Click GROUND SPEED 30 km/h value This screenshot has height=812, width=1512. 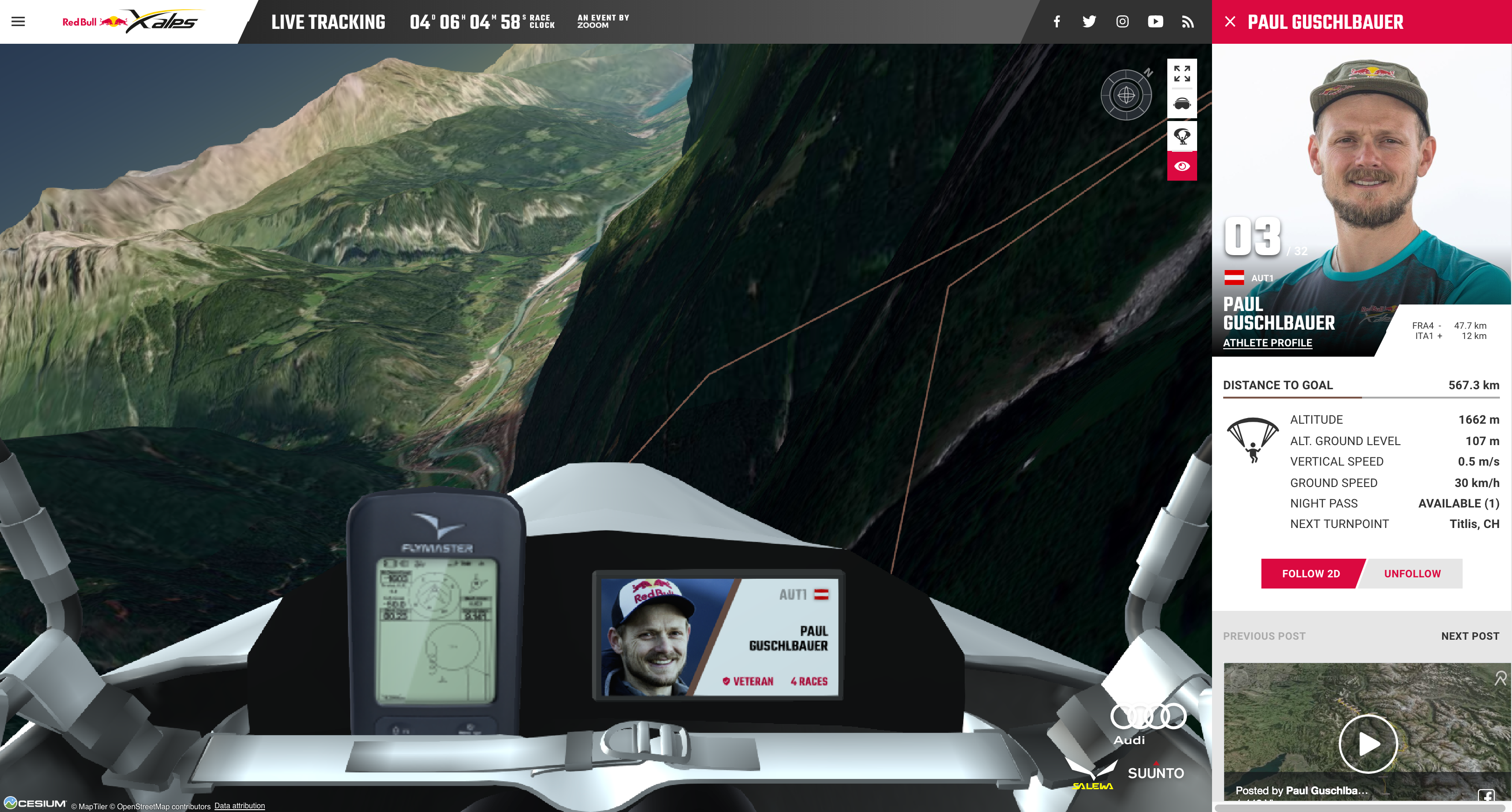pyautogui.click(x=1476, y=483)
